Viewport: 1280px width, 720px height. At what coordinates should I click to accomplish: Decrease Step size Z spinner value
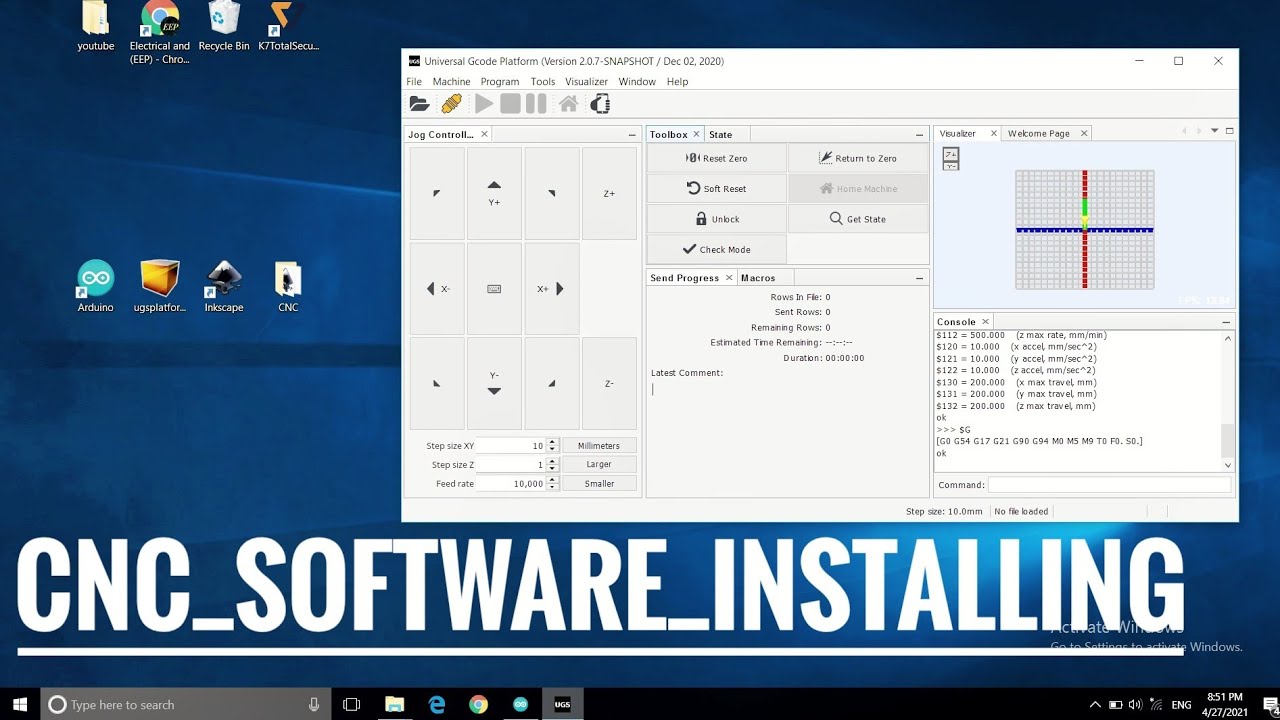pos(553,468)
